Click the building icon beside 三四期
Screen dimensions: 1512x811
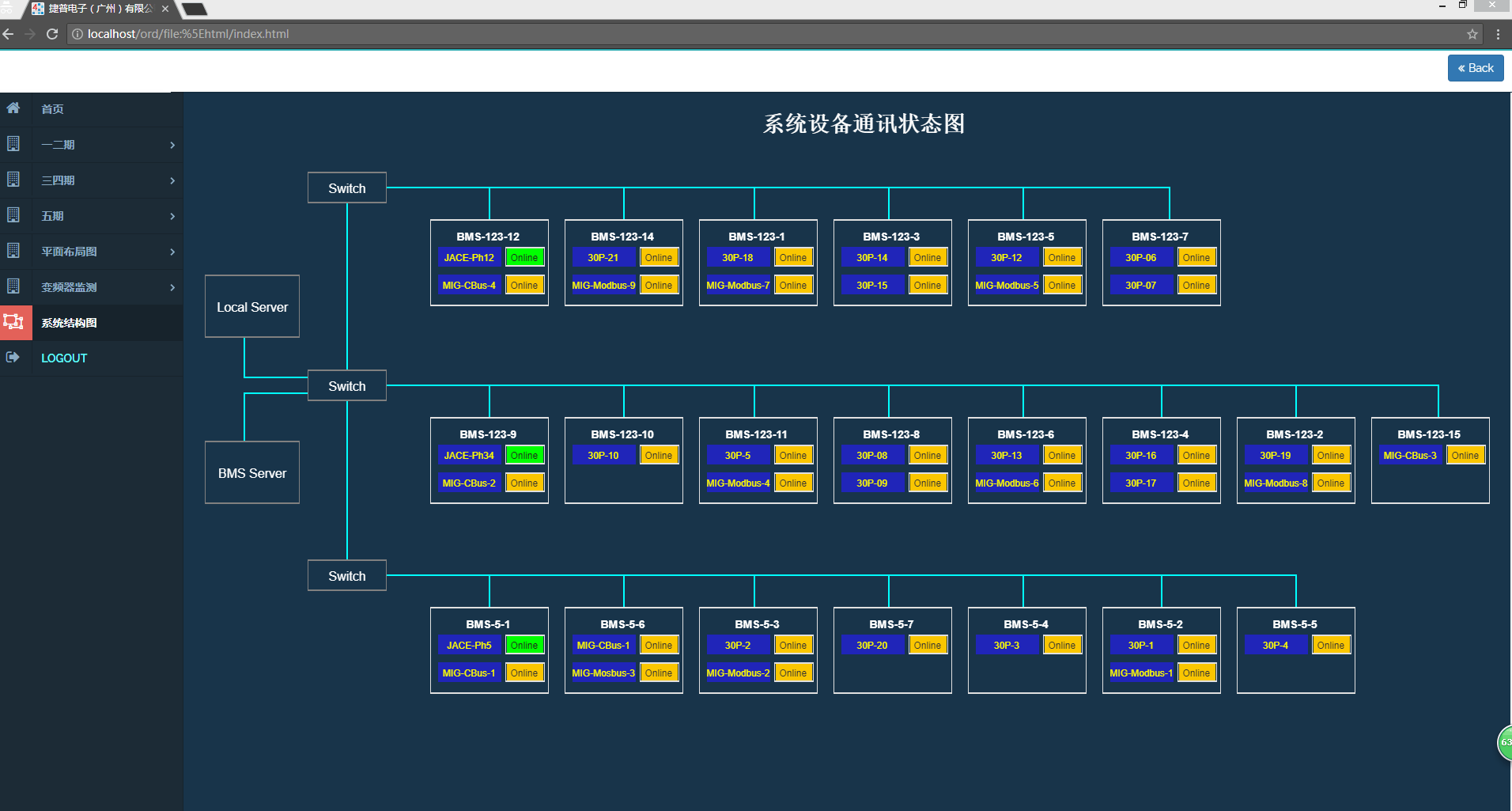pos(13,180)
